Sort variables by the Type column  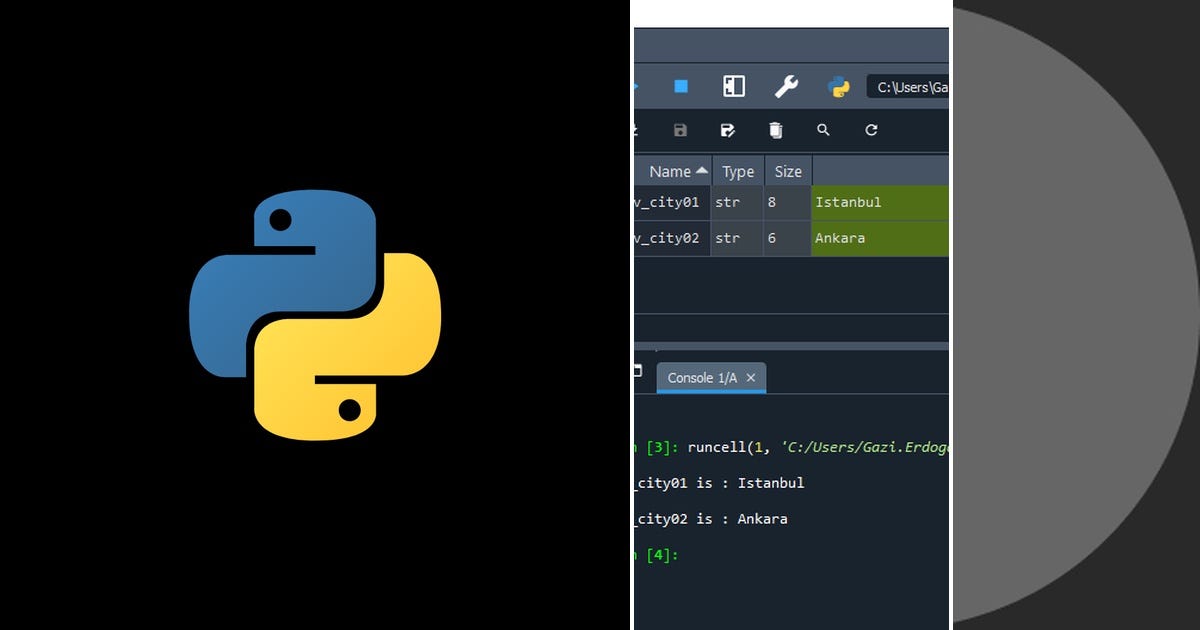click(x=738, y=171)
